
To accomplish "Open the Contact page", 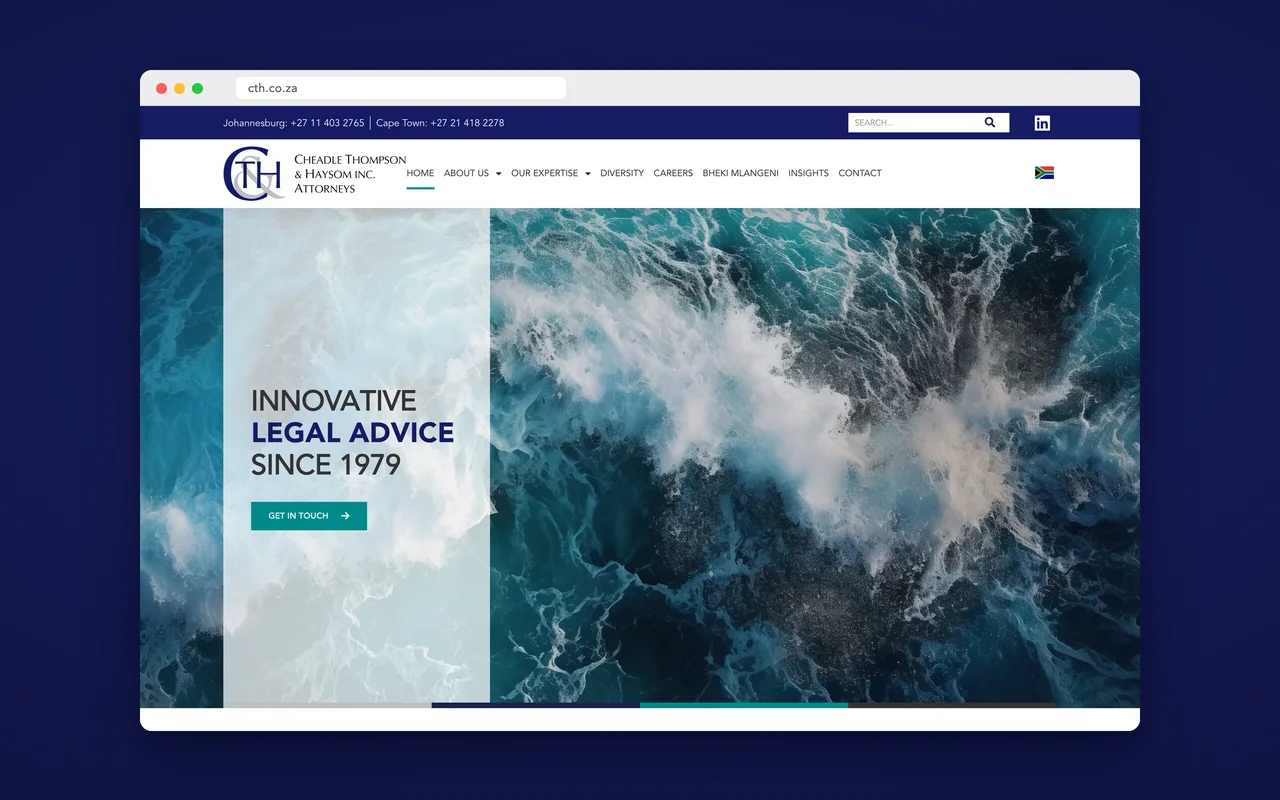I will 860,173.
